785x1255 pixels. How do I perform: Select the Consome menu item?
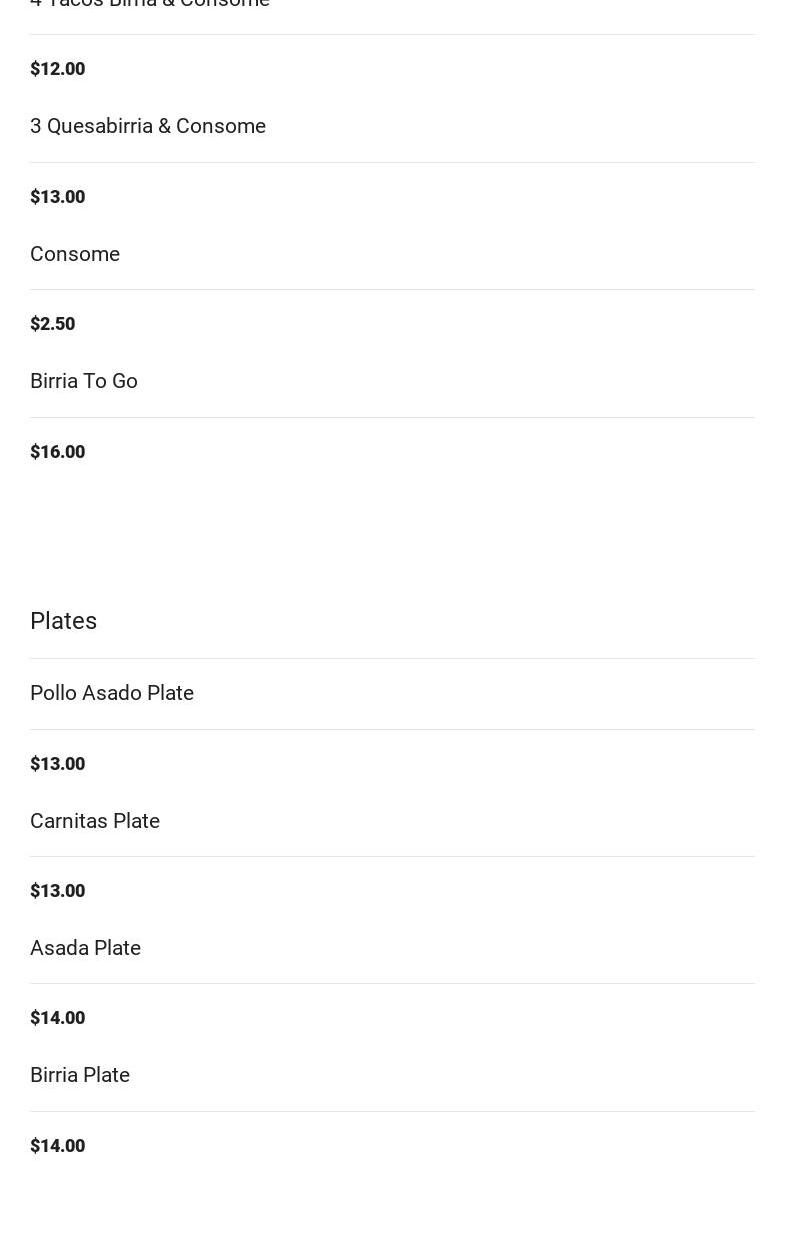point(75,254)
